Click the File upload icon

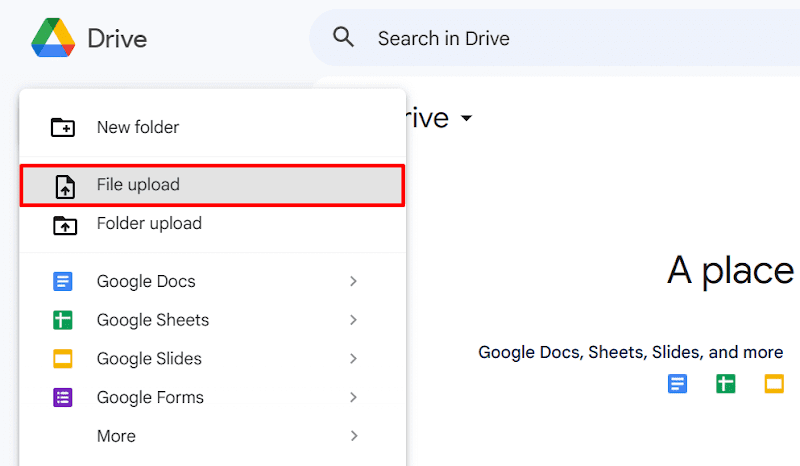[64, 186]
